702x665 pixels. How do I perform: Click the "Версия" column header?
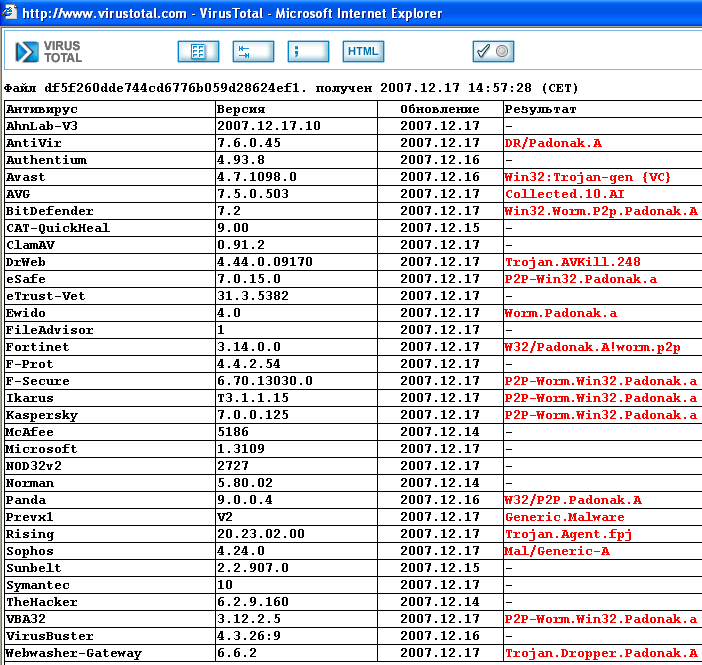[241, 109]
